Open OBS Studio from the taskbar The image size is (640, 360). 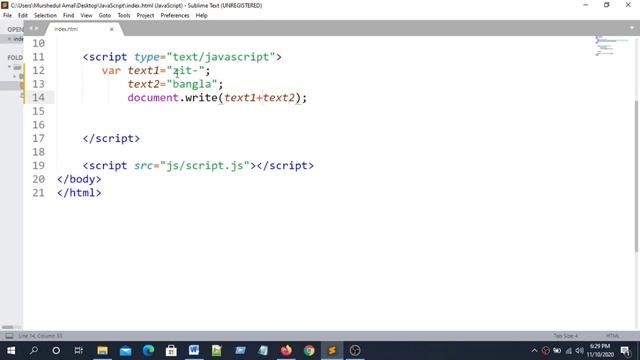355,351
